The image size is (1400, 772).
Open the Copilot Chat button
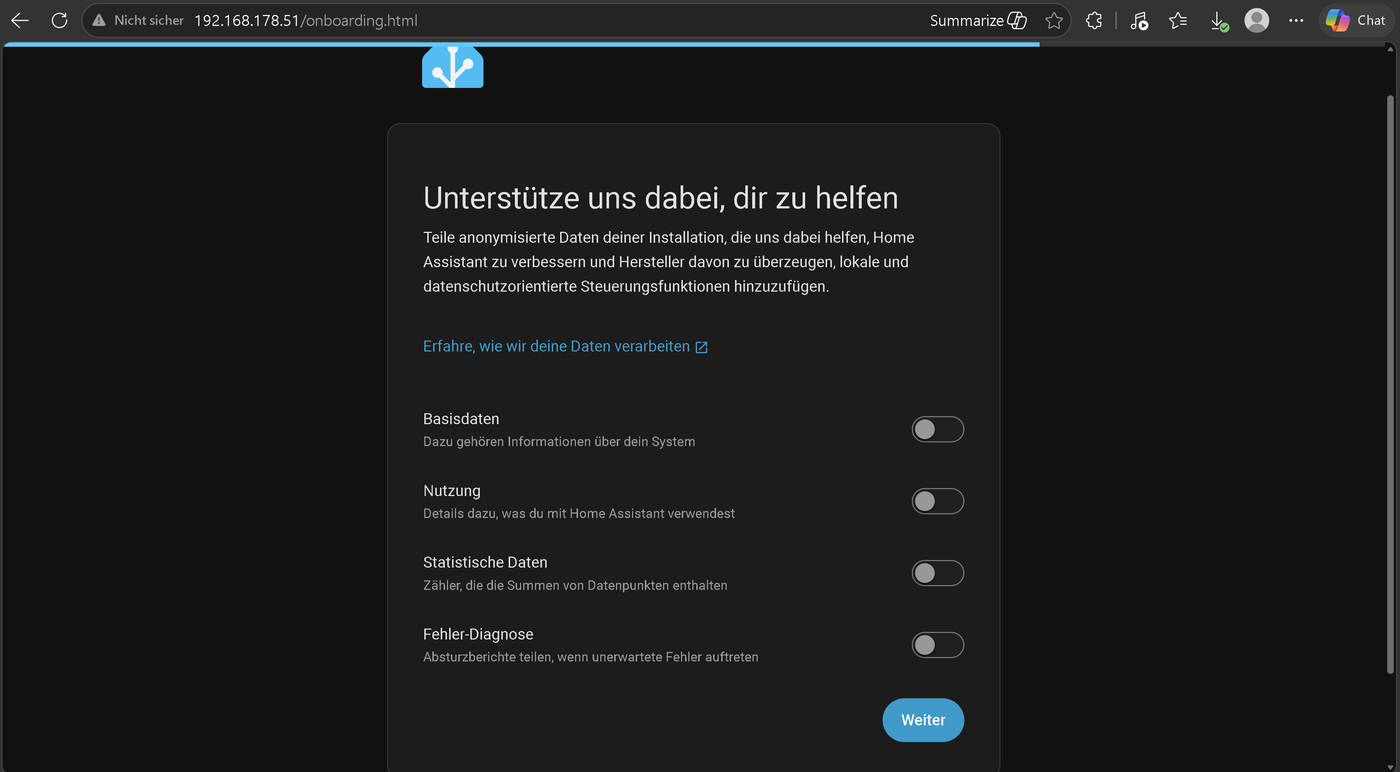click(x=1355, y=20)
